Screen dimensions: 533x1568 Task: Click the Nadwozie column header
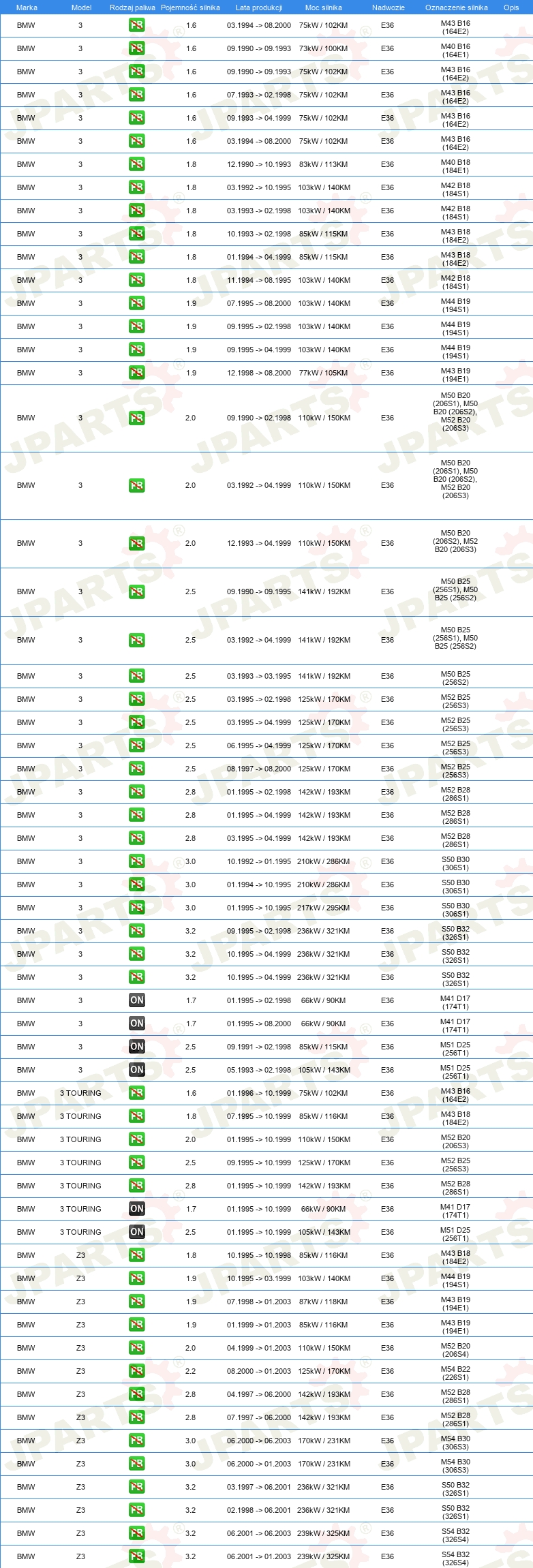tap(389, 7)
